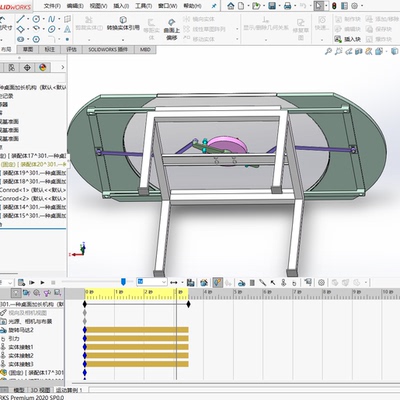Select 装配体18^301 tree item
This screenshot has height=400, width=400.
pyautogui.click(x=33, y=182)
